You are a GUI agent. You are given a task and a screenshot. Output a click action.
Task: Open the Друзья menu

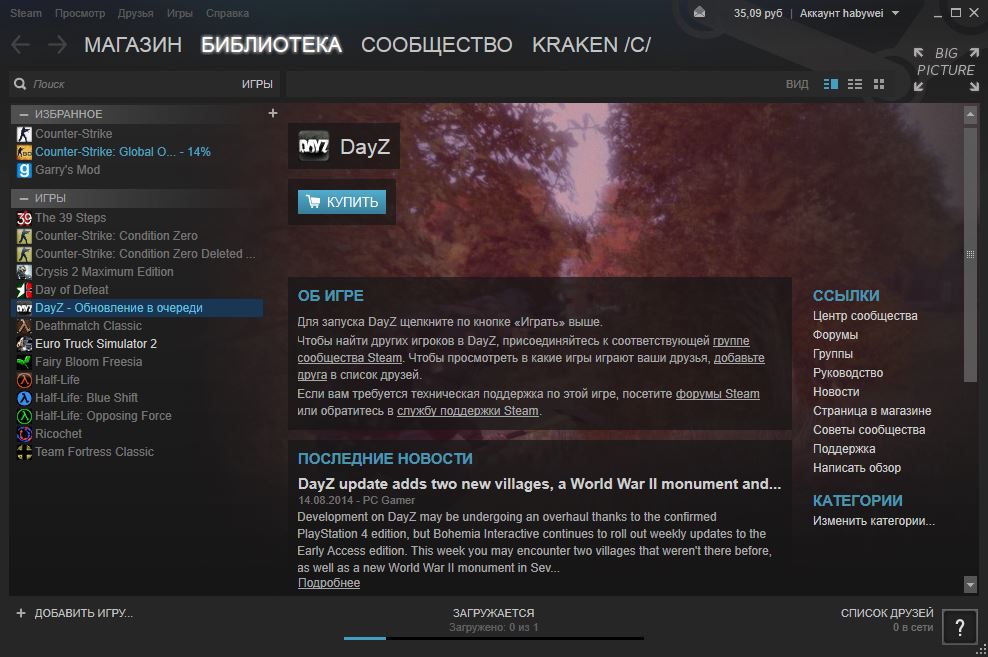(x=135, y=13)
